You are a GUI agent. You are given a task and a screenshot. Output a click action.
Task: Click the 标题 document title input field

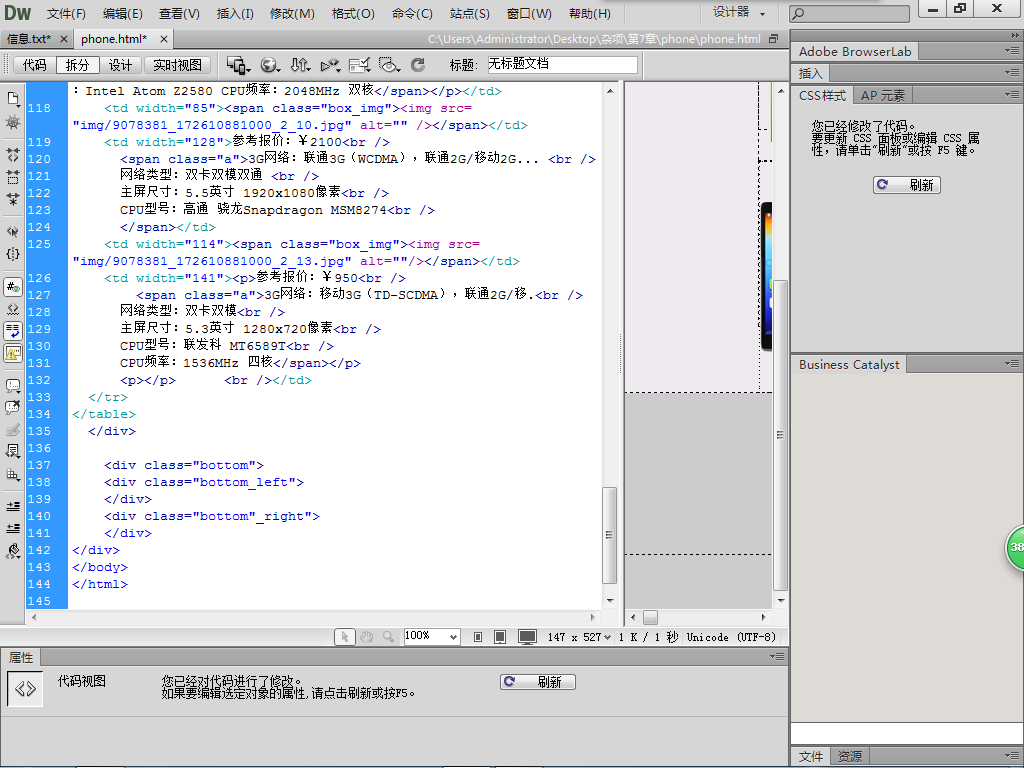point(562,65)
